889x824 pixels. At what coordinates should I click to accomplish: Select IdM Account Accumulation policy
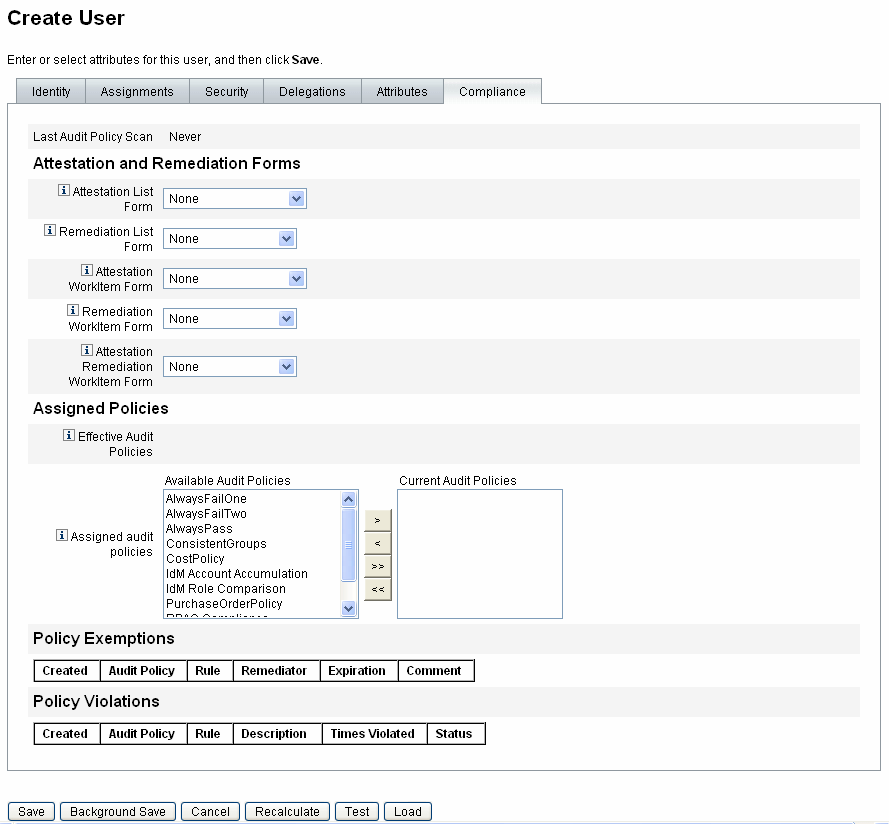(x=237, y=574)
